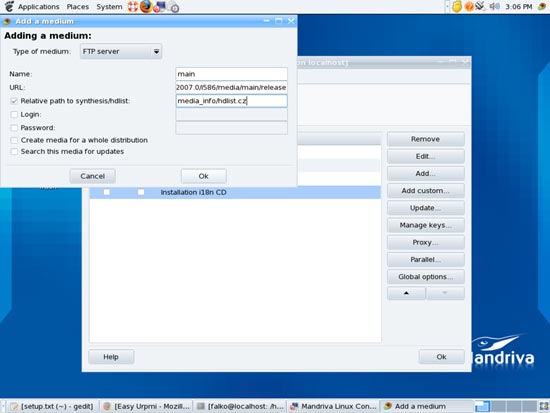Click the Add a medium title bar icon
Viewport: 550px width, 413px height.
pos(6,21)
